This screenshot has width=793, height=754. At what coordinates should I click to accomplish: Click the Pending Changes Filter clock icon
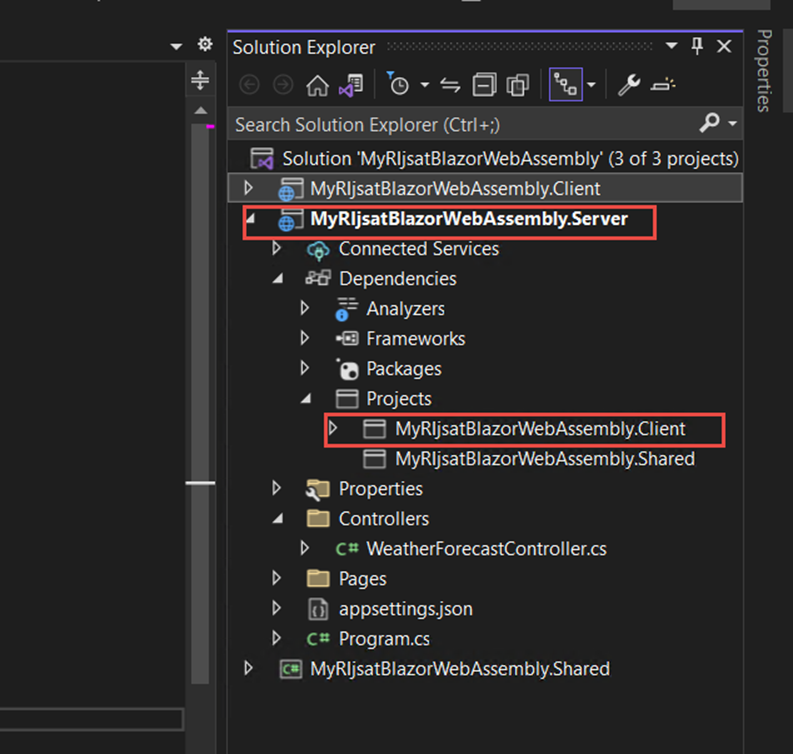click(399, 86)
